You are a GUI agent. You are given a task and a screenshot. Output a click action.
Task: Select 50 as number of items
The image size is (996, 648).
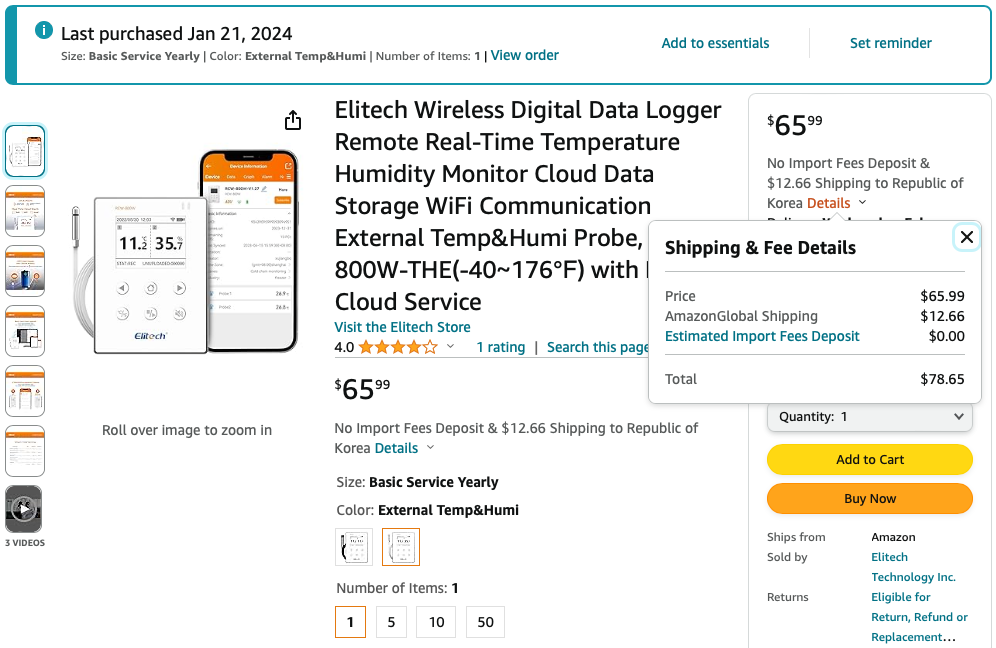click(x=485, y=622)
